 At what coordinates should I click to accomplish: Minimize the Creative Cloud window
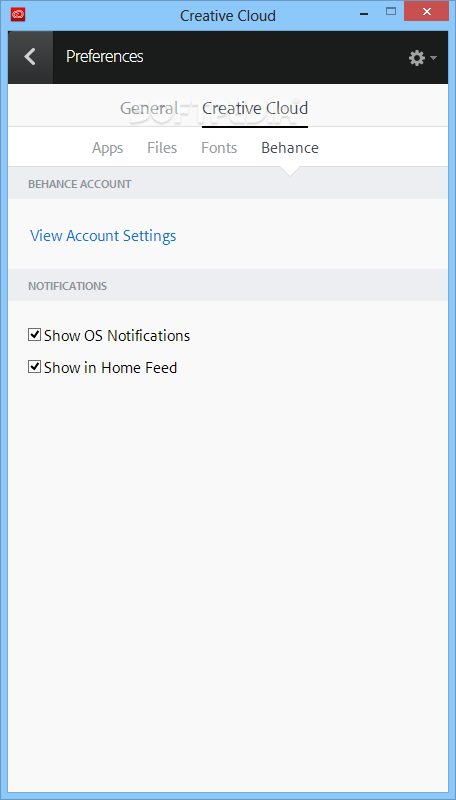tap(364, 14)
